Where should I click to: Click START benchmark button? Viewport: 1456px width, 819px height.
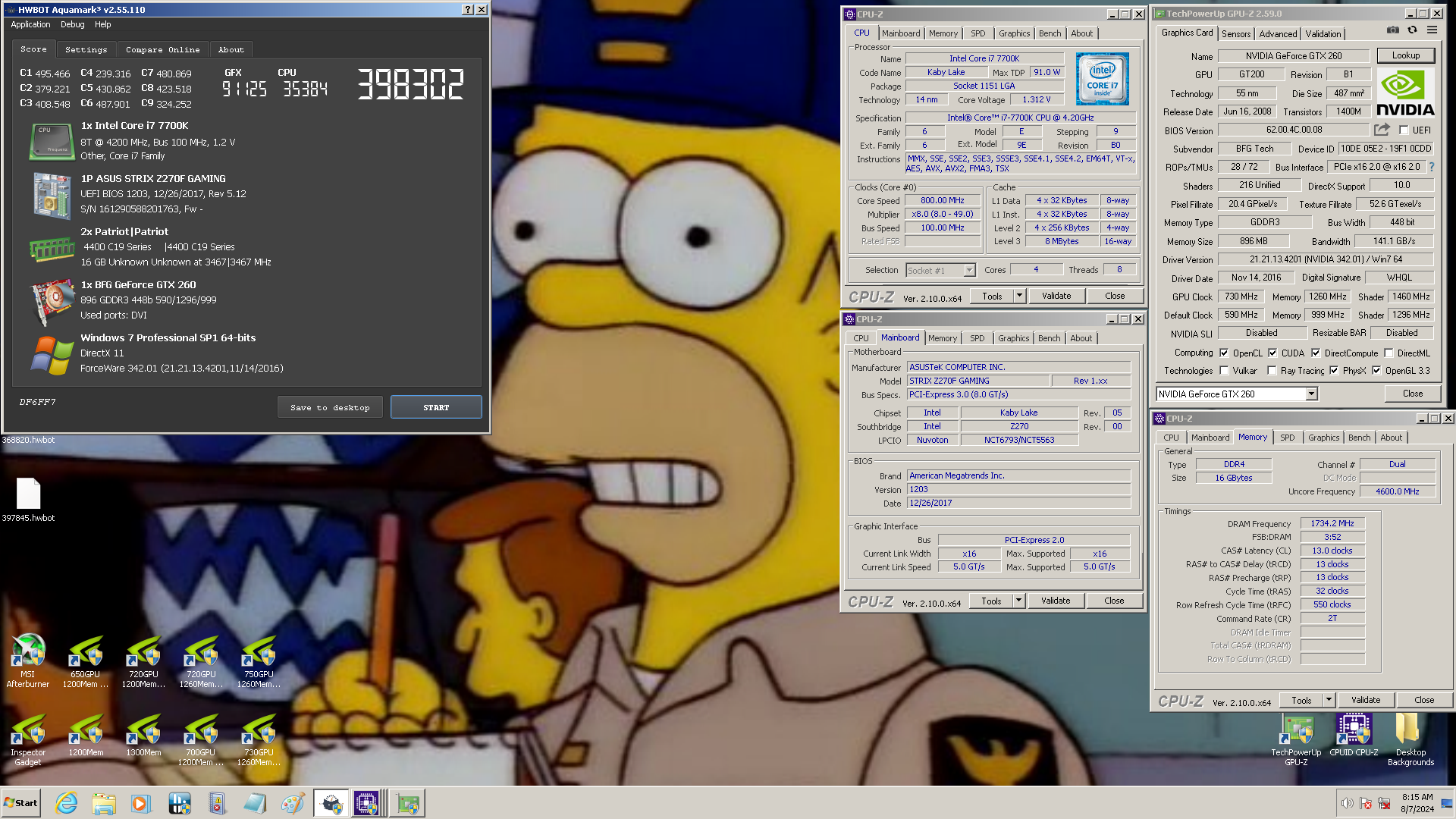pos(436,407)
